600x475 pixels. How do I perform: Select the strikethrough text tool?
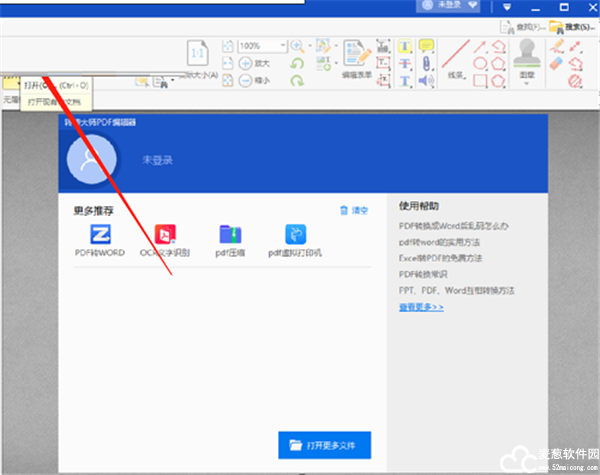[x=405, y=64]
